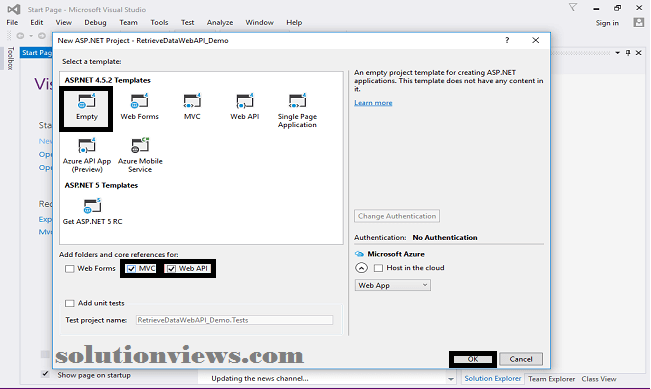The image size is (651, 389).
Task: Click Visual Studio logo in title bar
Action: 14,9
